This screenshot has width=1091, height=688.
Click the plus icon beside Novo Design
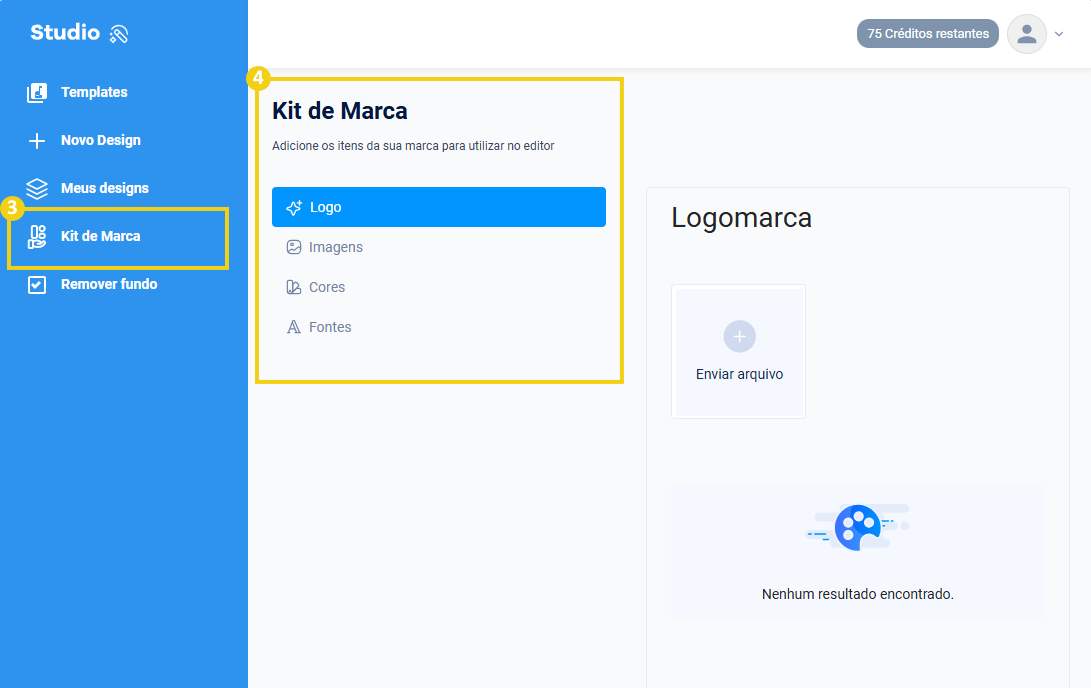[x=37, y=141]
